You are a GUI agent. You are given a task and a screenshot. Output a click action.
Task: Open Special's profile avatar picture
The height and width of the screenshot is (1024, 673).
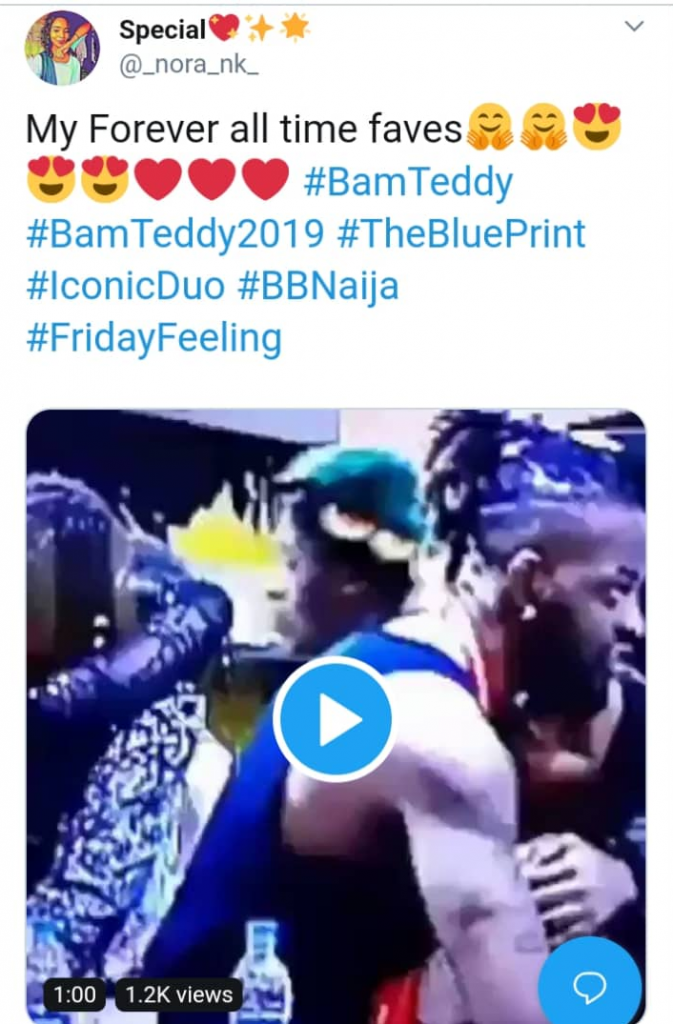pyautogui.click(x=62, y=47)
